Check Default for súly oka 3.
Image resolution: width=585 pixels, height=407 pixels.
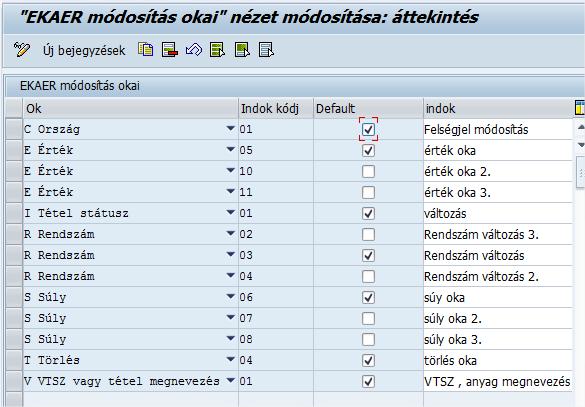pyautogui.click(x=368, y=339)
